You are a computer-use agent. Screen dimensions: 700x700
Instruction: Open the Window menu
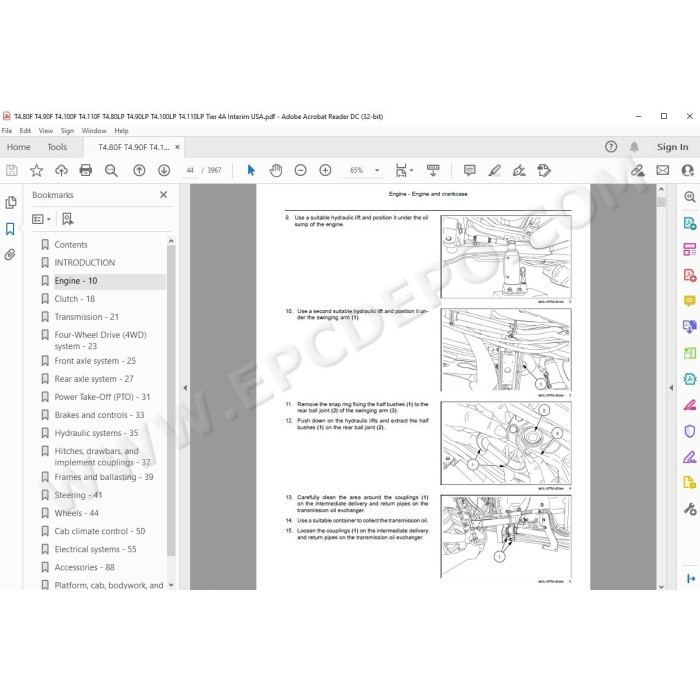pos(94,131)
